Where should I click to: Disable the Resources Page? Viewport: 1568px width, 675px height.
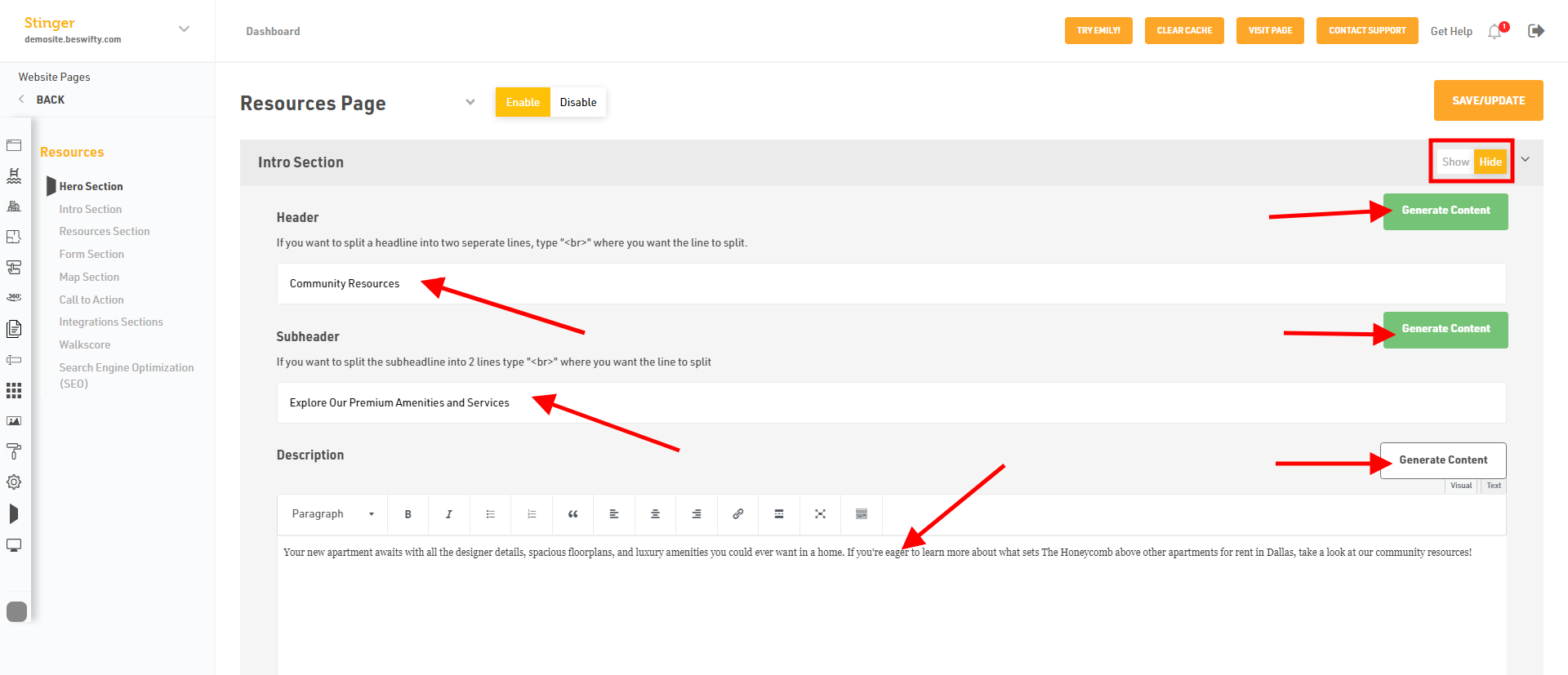578,102
